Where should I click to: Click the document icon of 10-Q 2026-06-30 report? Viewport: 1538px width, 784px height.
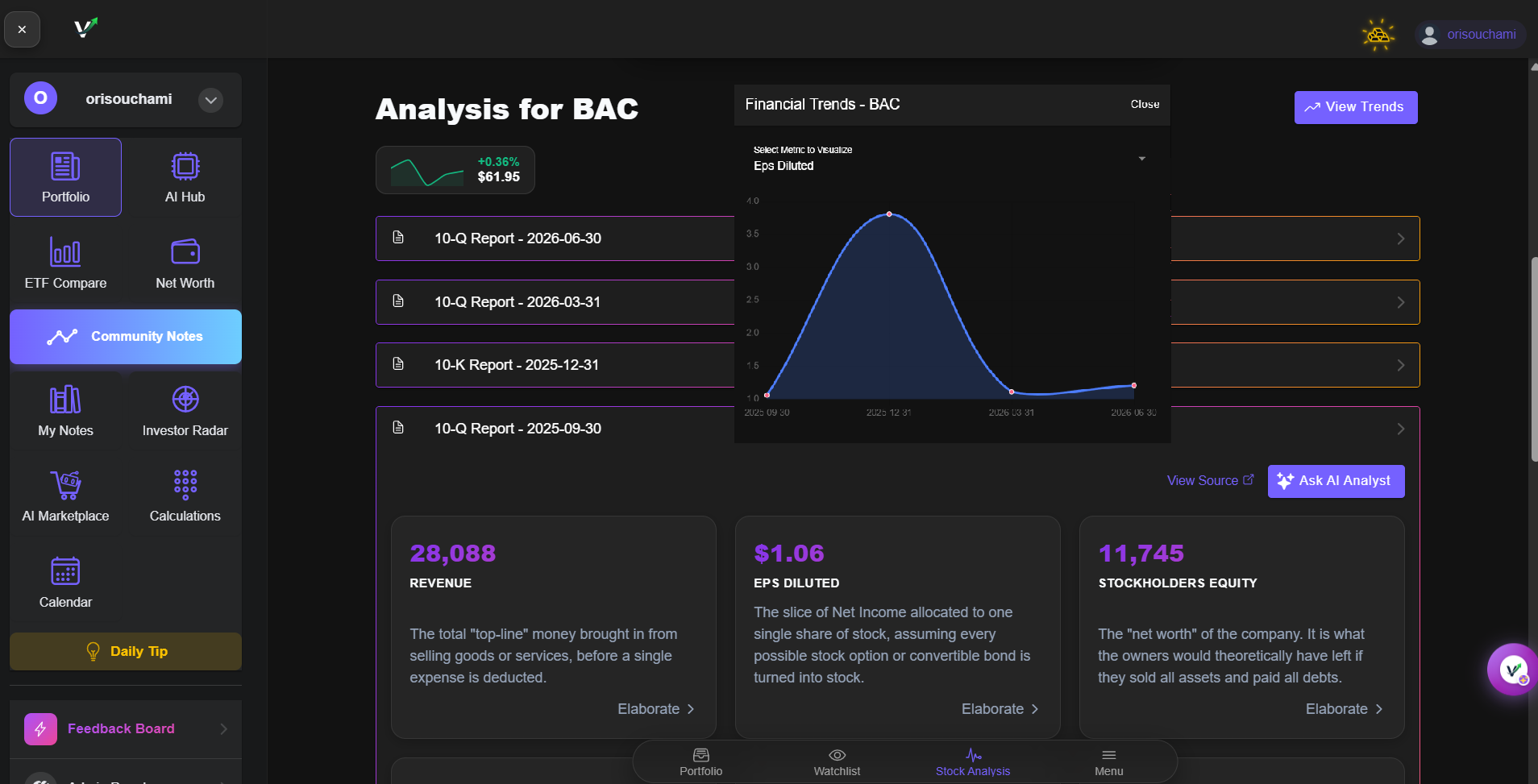tap(398, 237)
